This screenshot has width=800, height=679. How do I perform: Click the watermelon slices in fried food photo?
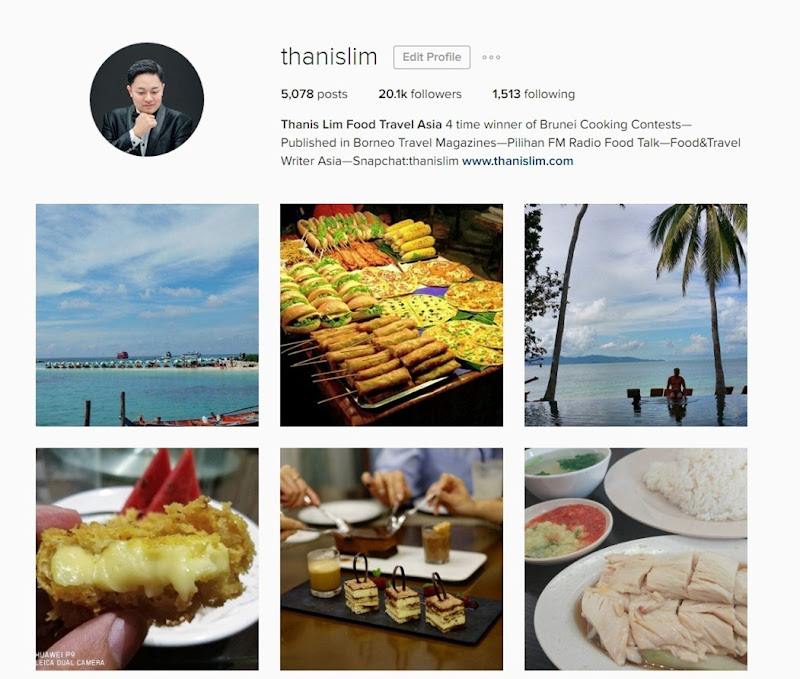point(162,480)
